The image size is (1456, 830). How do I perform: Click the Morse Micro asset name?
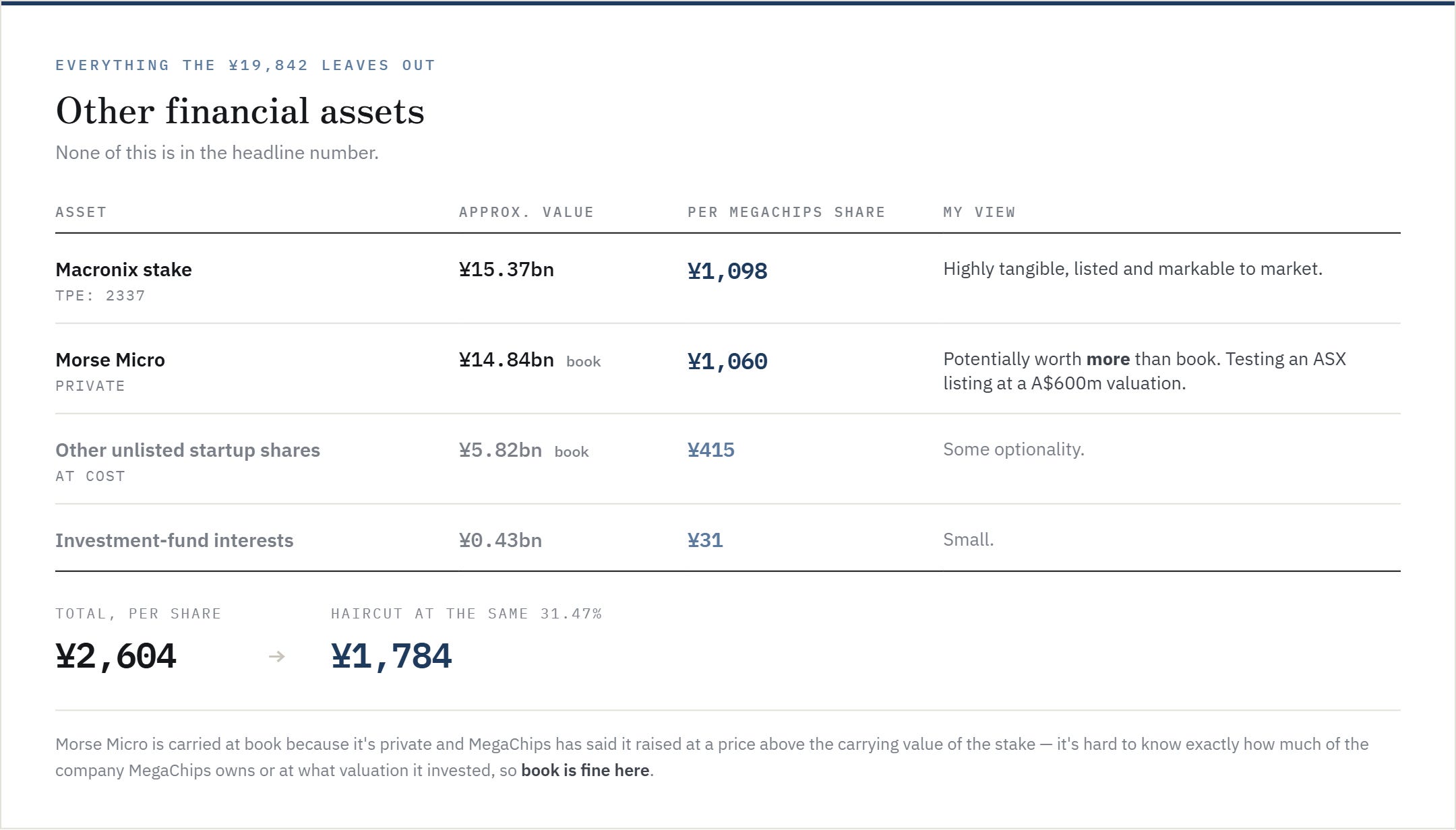tap(110, 360)
